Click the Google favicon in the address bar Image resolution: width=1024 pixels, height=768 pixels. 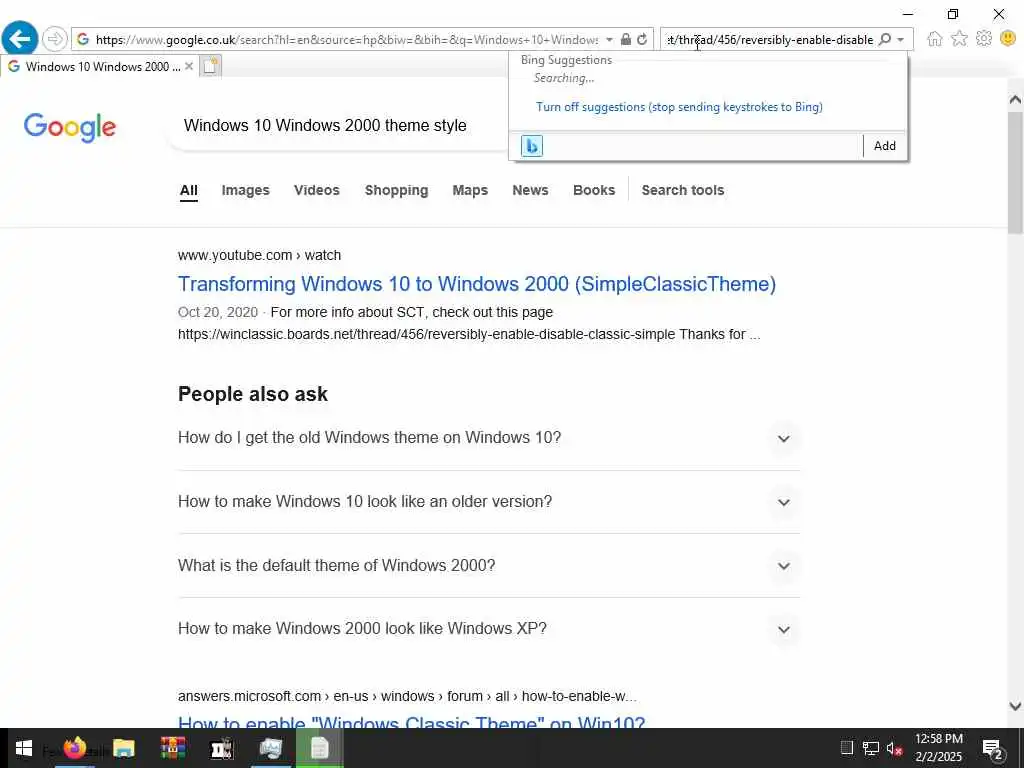click(x=83, y=39)
